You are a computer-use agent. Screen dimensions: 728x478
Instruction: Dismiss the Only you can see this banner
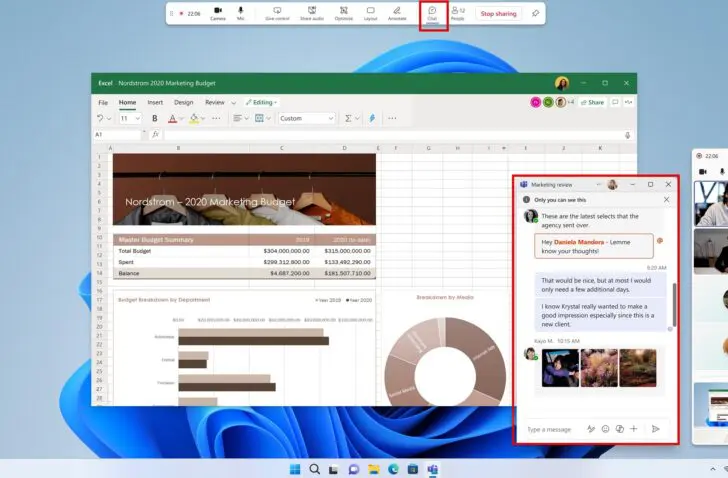pyautogui.click(x=666, y=200)
